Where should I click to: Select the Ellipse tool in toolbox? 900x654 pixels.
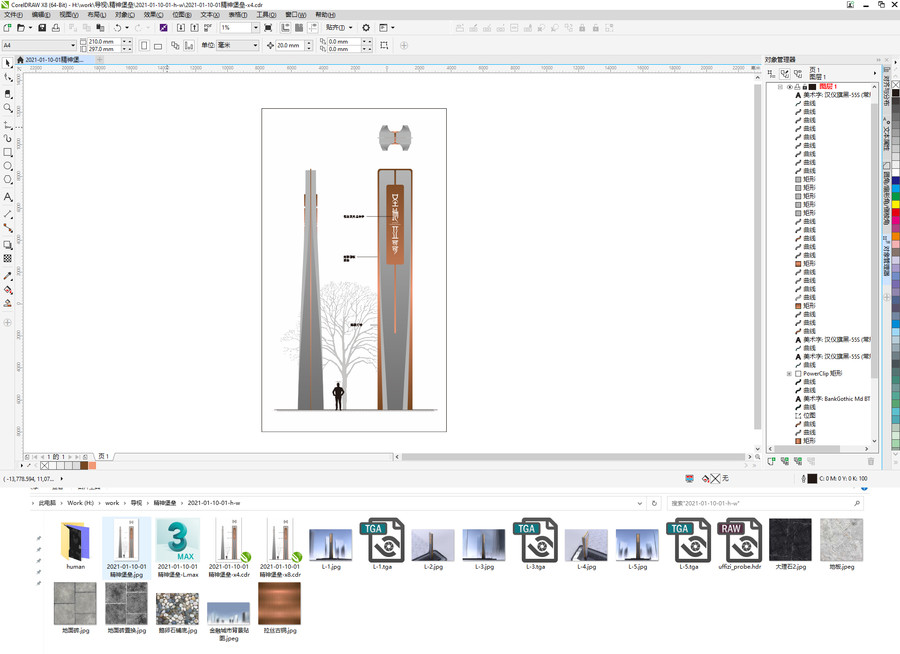(x=7, y=166)
